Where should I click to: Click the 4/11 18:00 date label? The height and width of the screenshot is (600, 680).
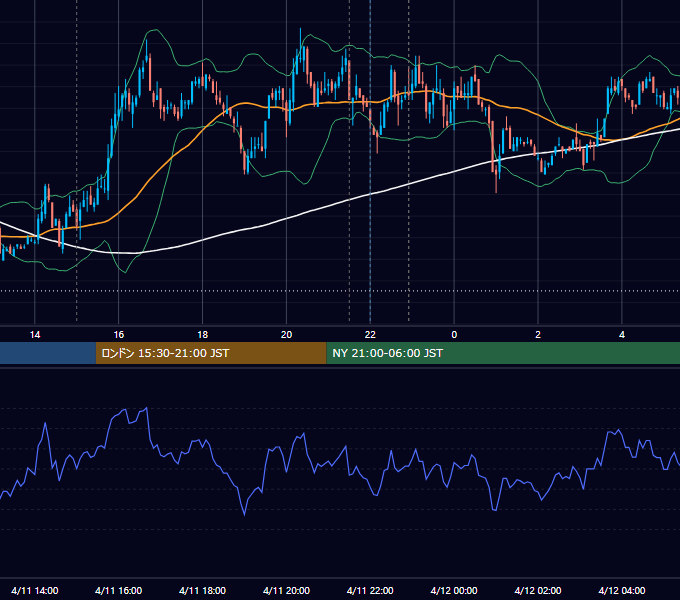point(203,590)
